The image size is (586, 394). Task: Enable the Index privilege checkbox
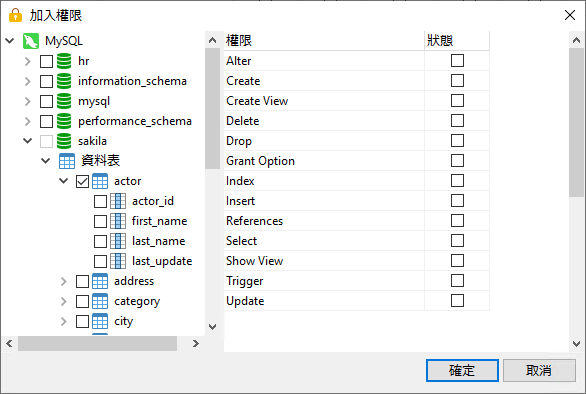457,181
